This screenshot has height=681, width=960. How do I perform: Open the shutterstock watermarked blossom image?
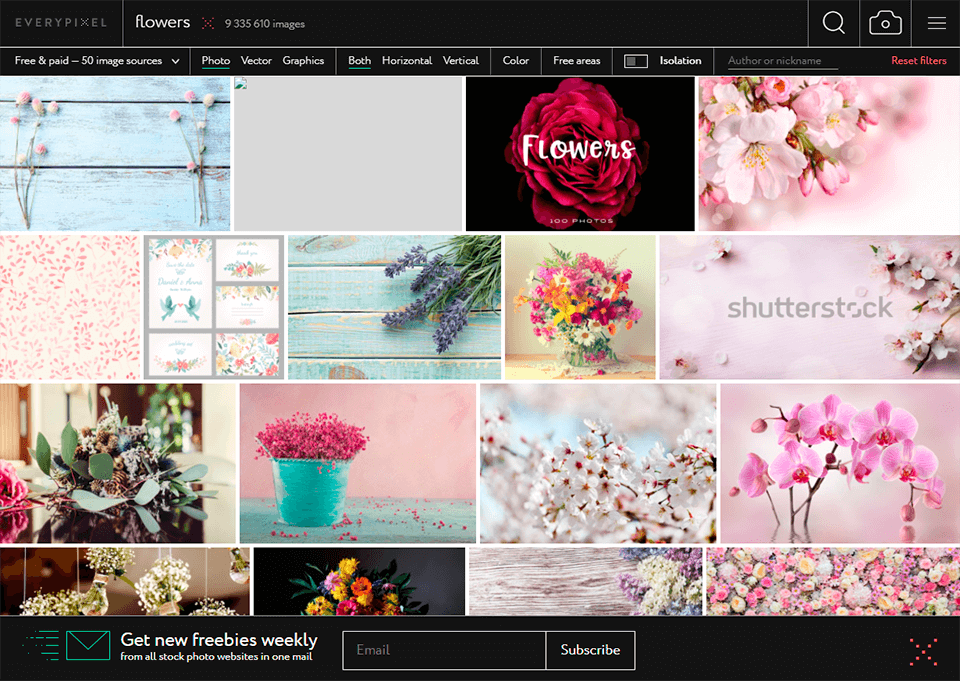809,307
